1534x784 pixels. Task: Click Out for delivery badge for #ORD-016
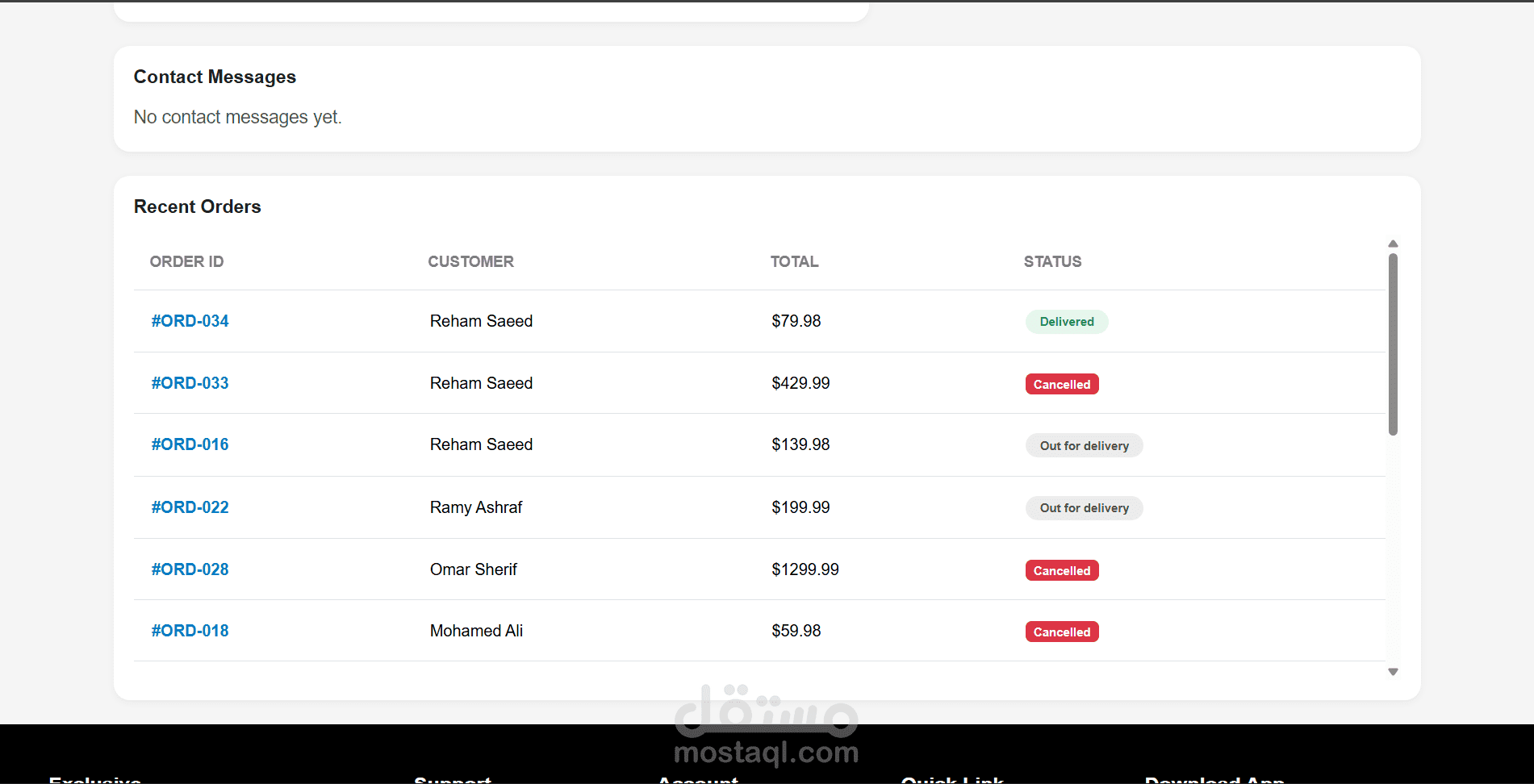click(x=1084, y=446)
